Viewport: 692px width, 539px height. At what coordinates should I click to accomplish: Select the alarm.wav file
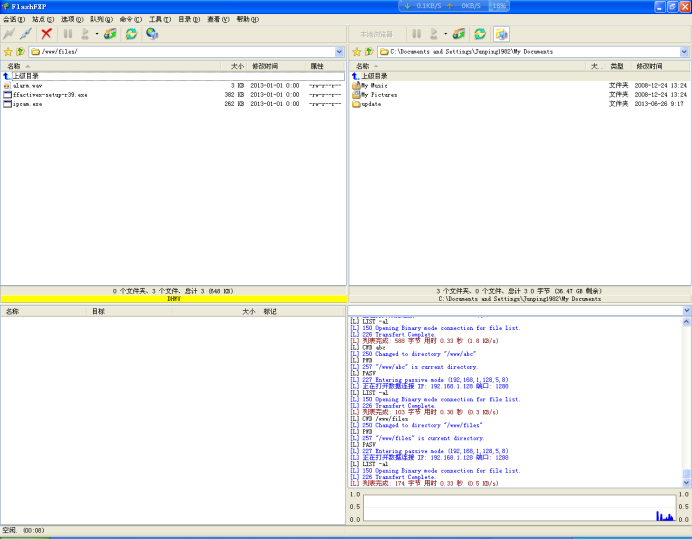(x=27, y=85)
